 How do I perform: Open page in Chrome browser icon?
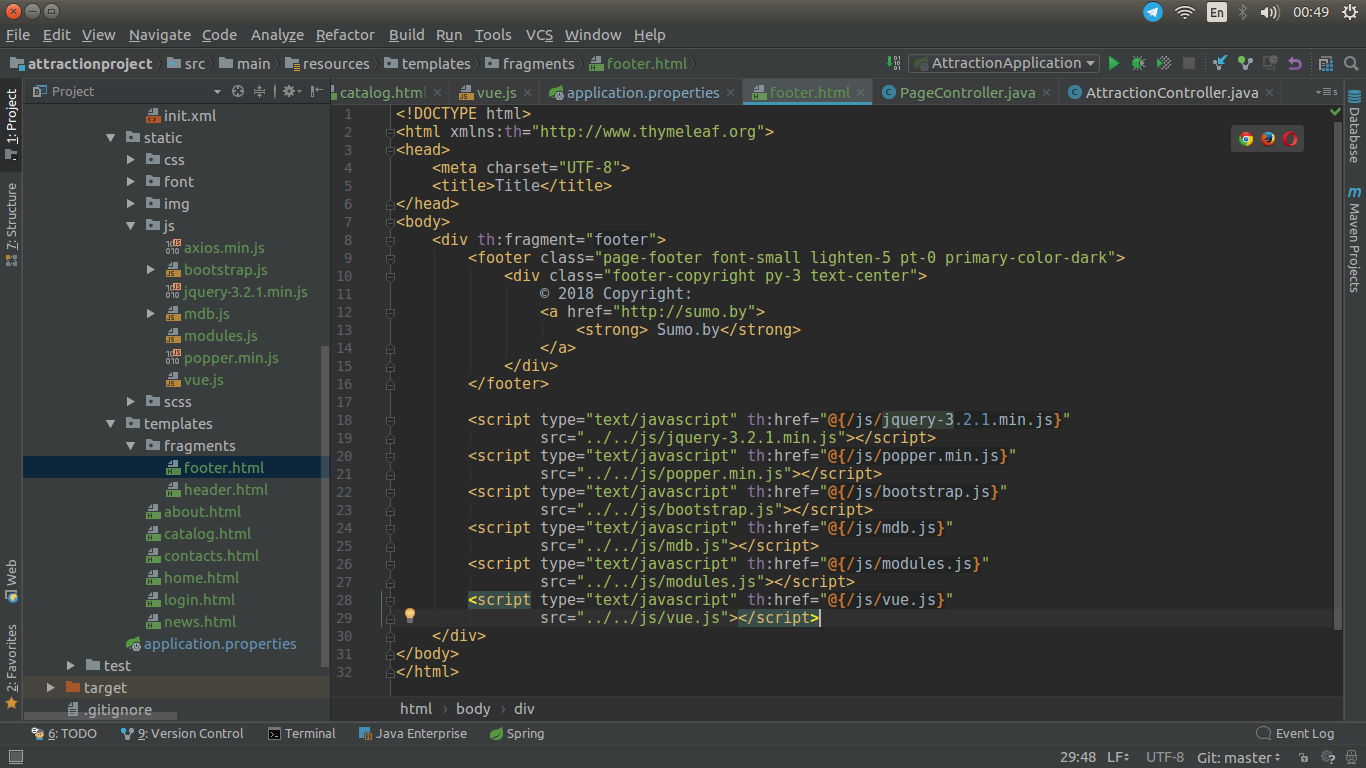coord(1246,138)
